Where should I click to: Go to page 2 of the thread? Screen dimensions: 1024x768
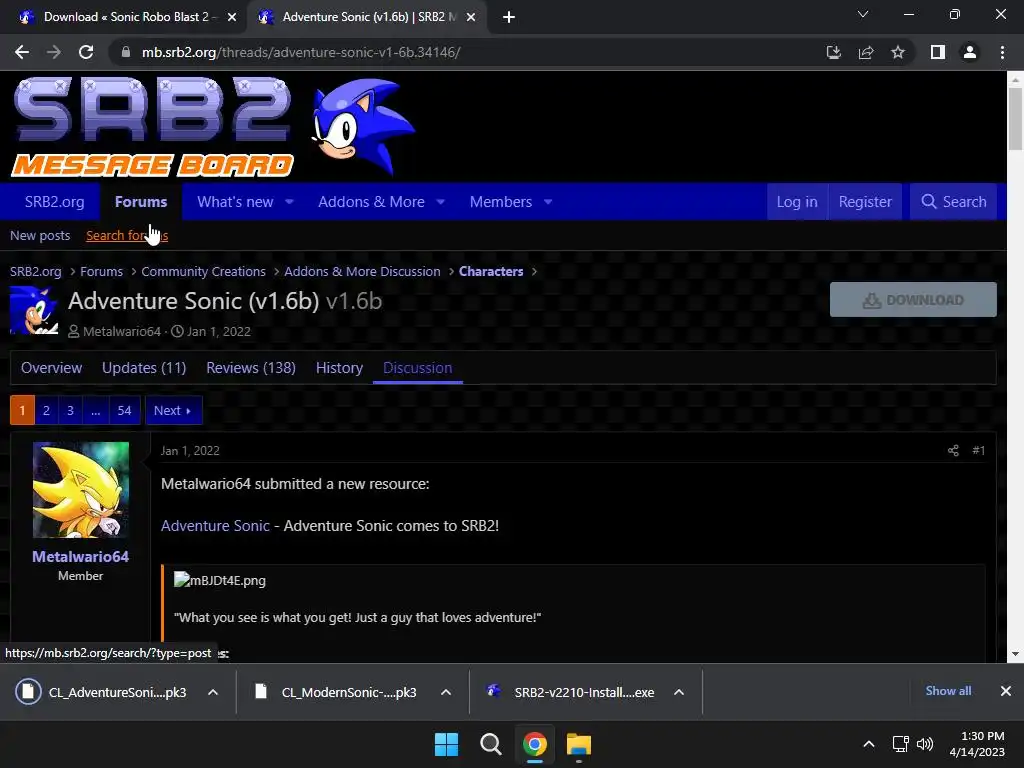[x=46, y=410]
